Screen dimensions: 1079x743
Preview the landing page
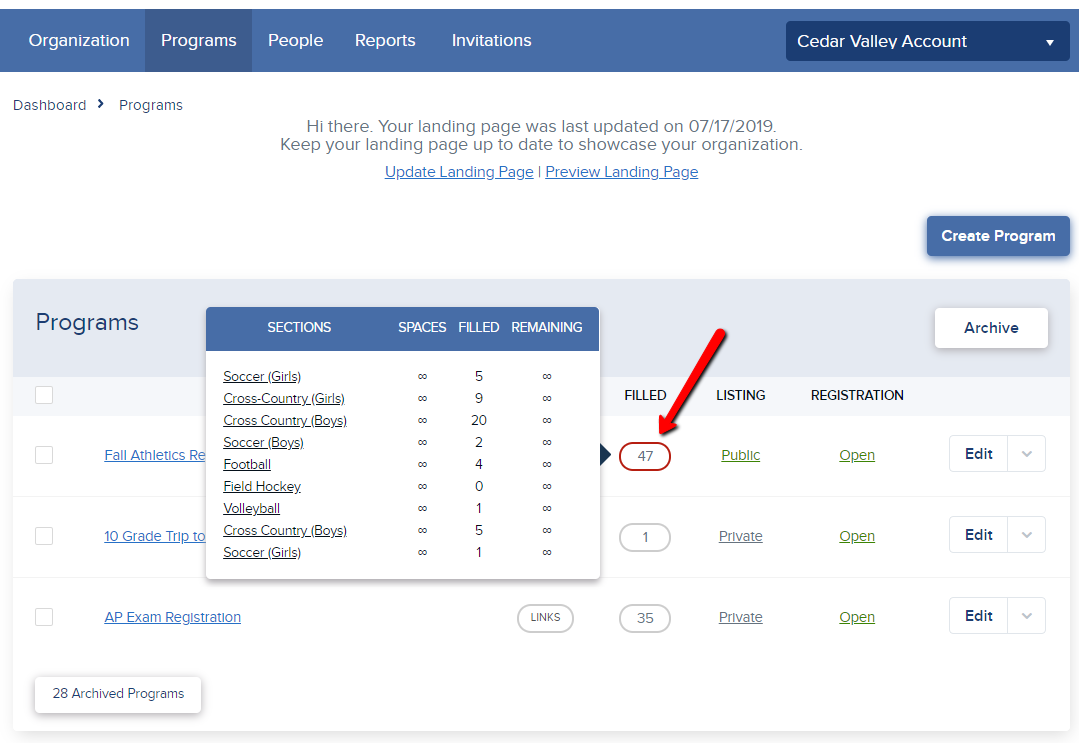[x=621, y=171]
